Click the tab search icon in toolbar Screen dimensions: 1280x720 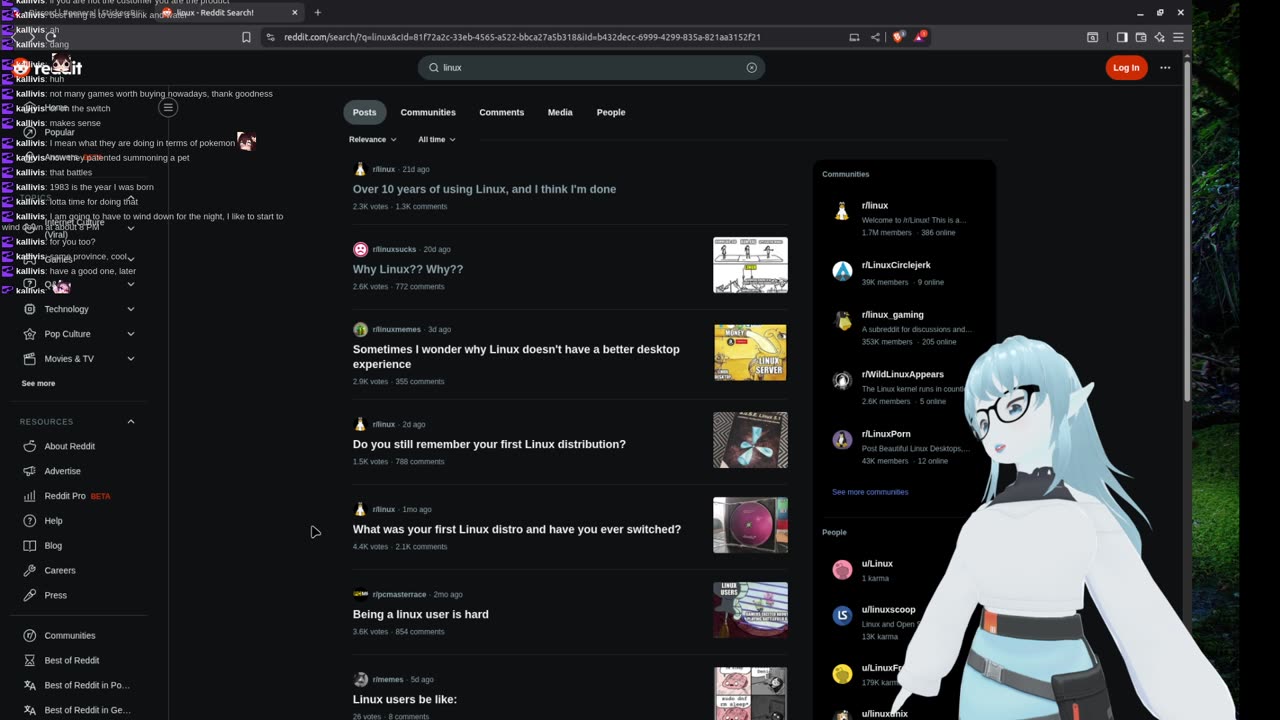tap(1092, 37)
